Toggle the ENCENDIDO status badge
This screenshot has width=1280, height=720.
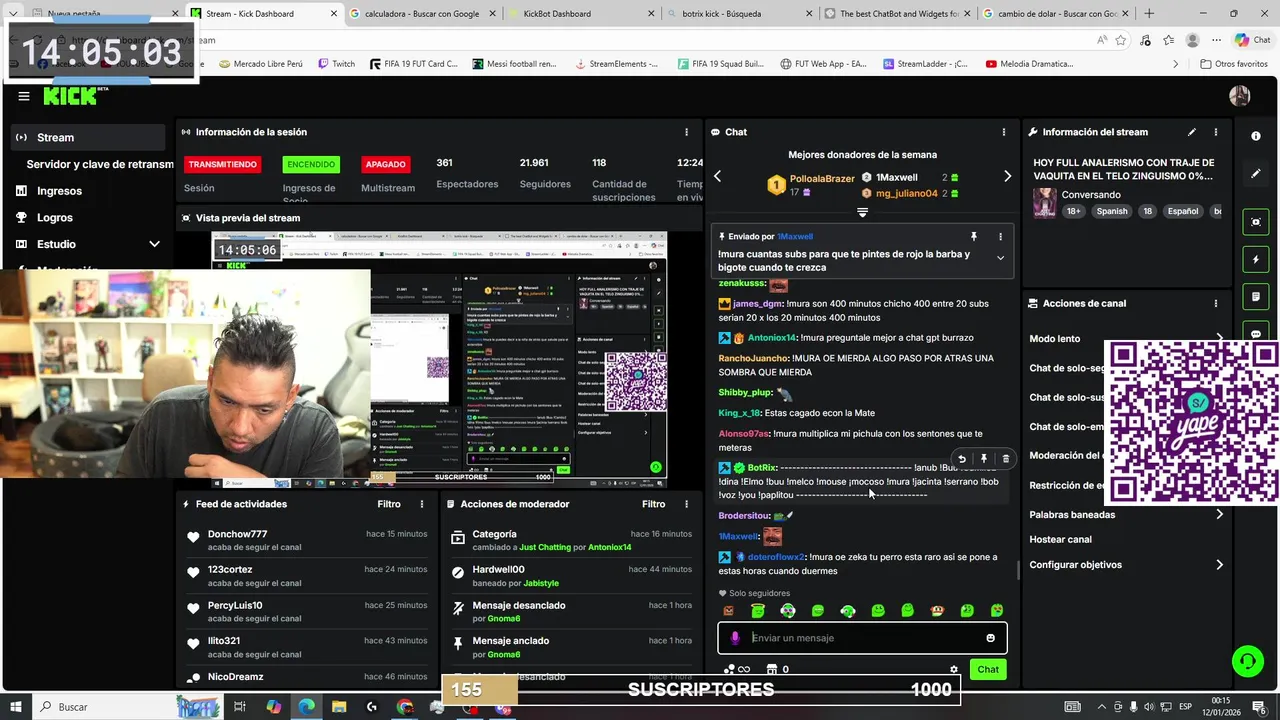click(x=311, y=164)
